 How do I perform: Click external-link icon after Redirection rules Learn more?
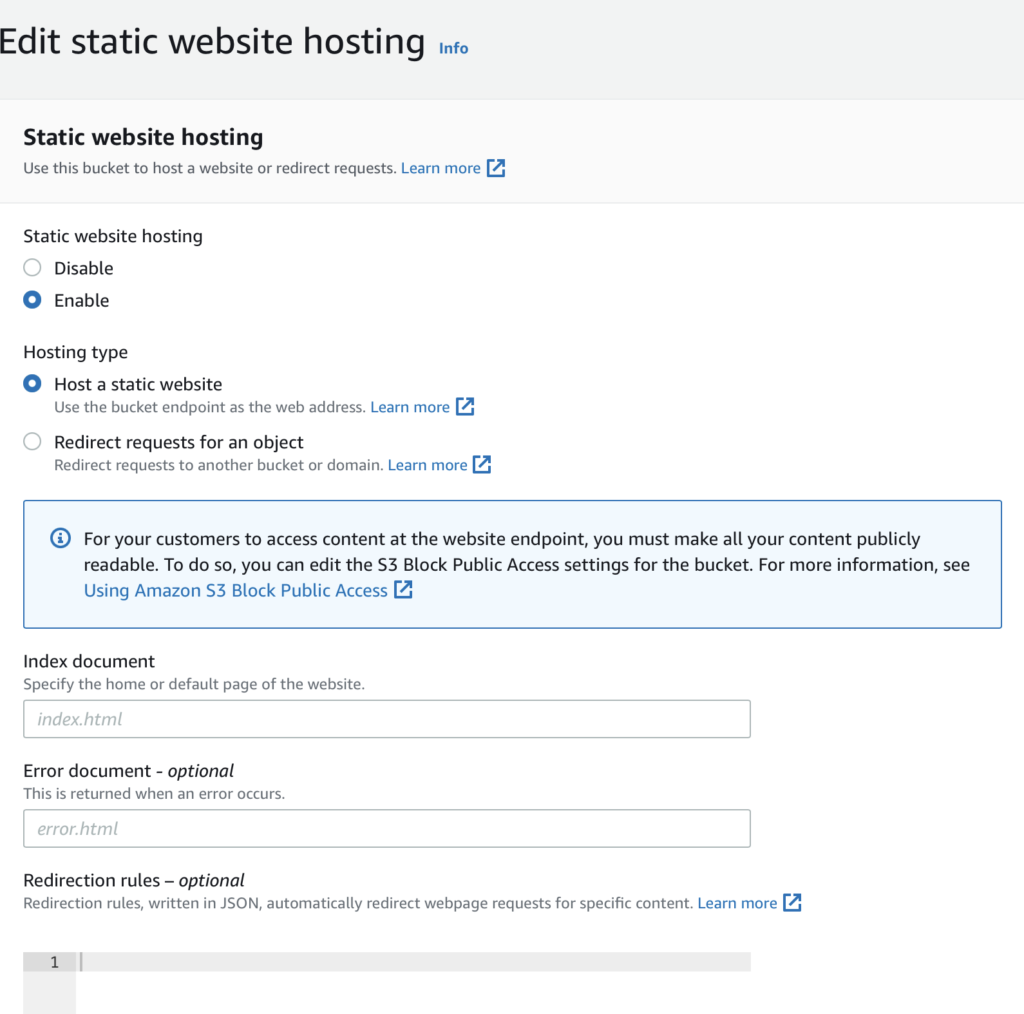coord(792,902)
